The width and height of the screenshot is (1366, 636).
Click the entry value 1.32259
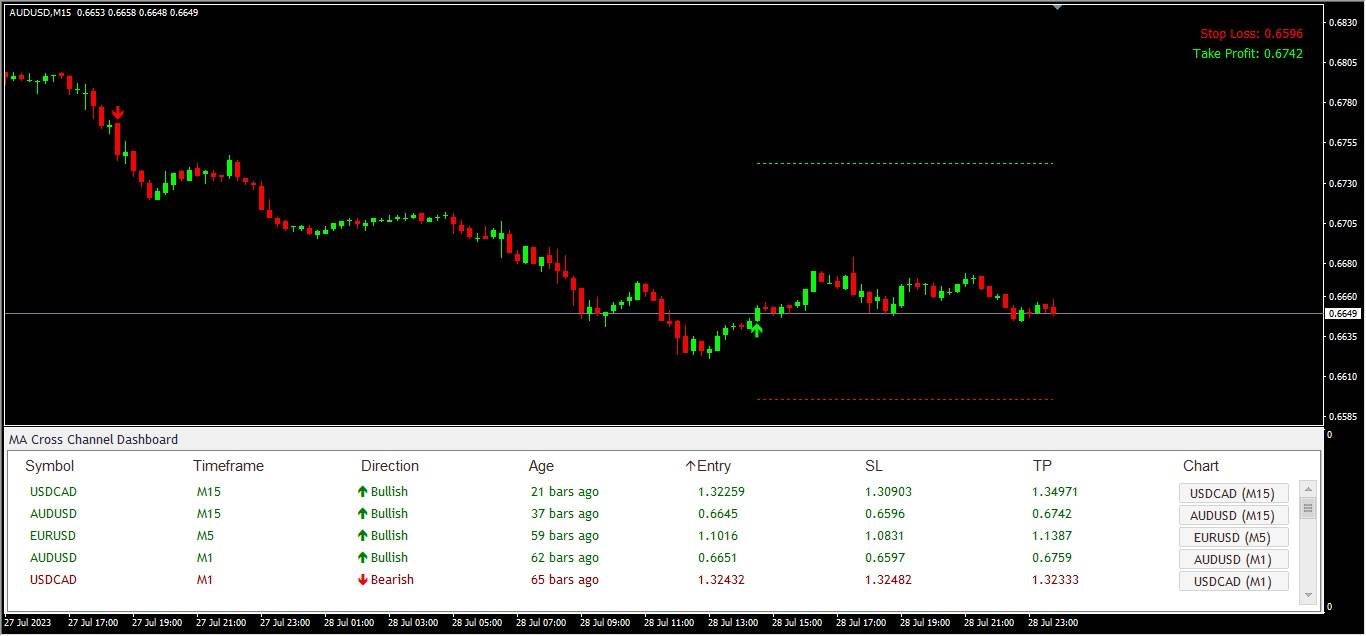[721, 491]
